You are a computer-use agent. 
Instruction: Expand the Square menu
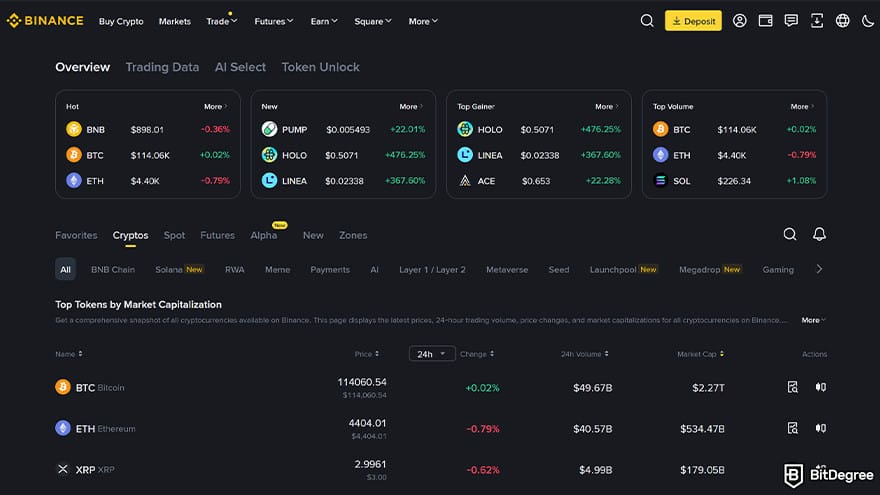(373, 21)
